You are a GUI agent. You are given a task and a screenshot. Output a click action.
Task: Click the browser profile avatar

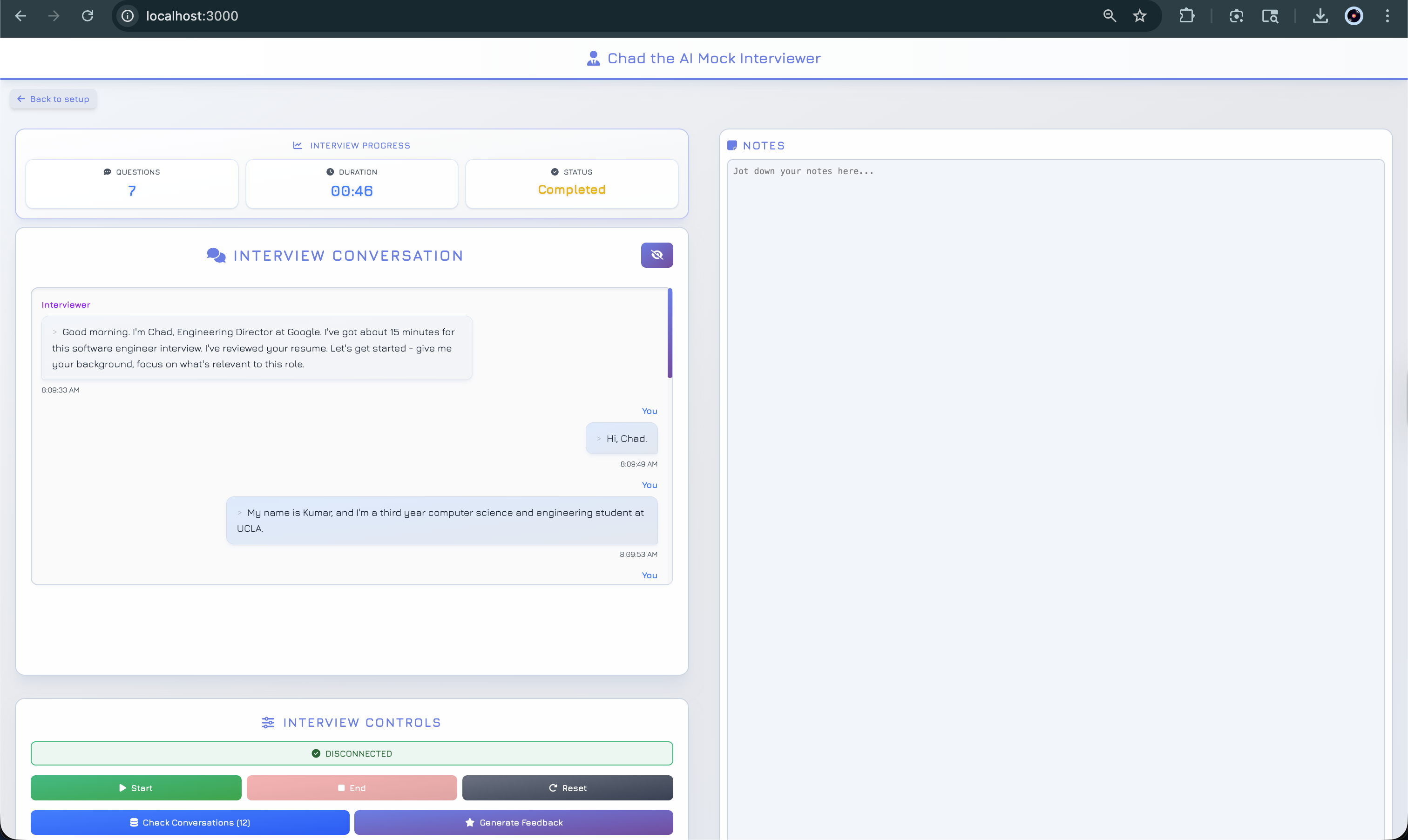click(1353, 16)
